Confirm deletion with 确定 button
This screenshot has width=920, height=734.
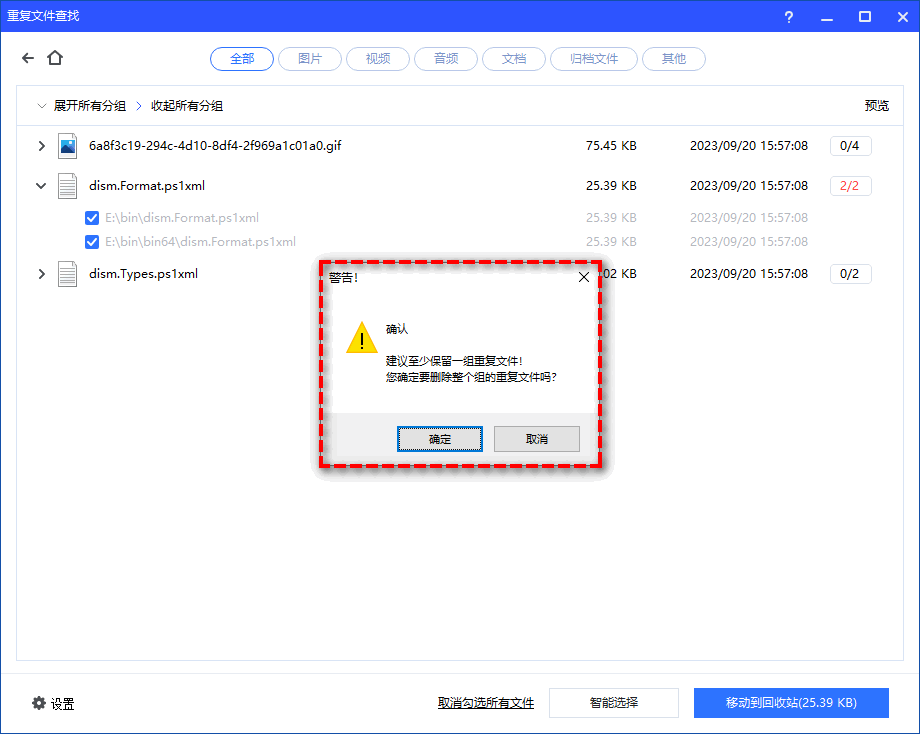click(x=440, y=439)
